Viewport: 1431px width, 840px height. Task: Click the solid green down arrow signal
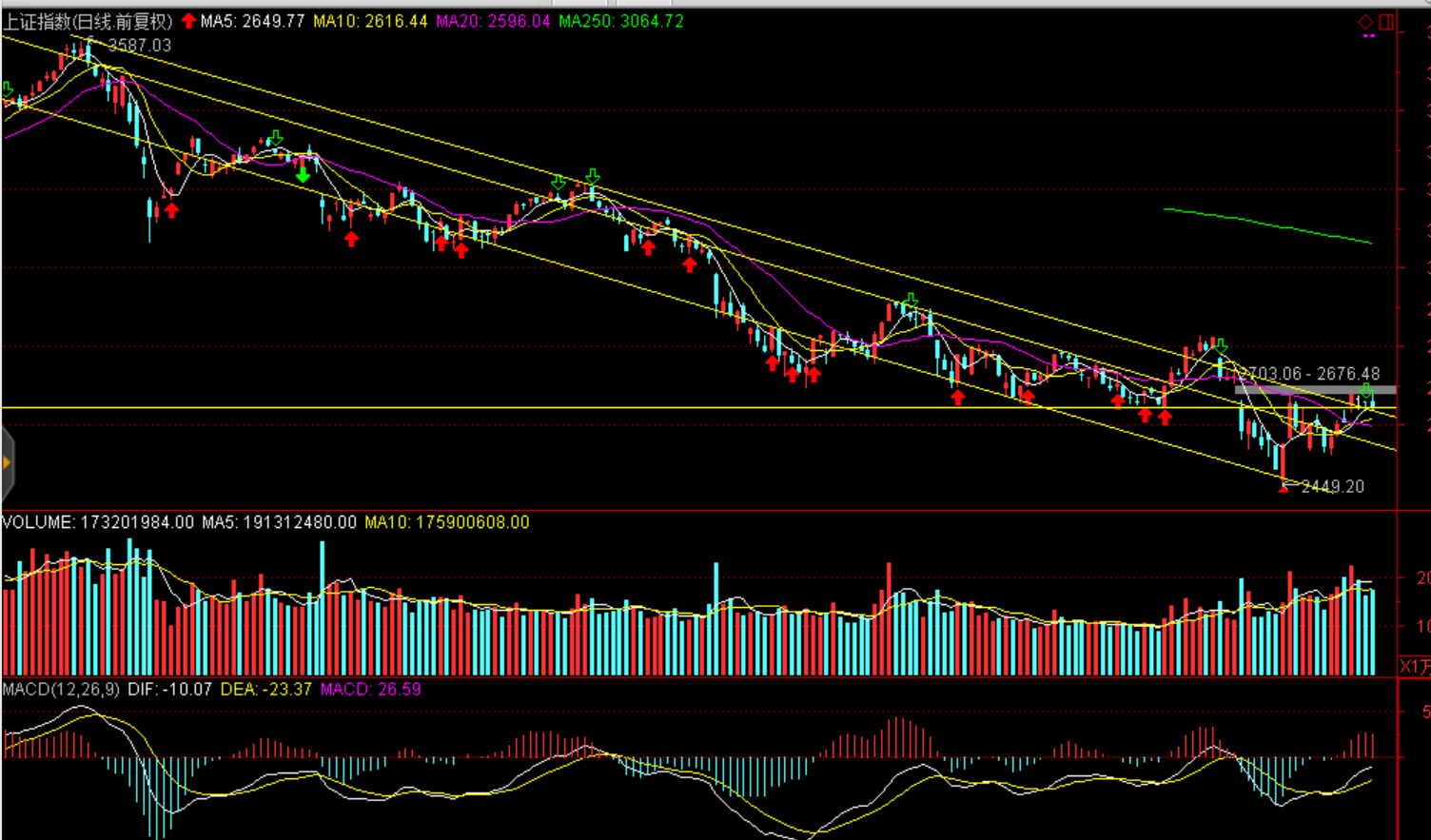point(303,175)
